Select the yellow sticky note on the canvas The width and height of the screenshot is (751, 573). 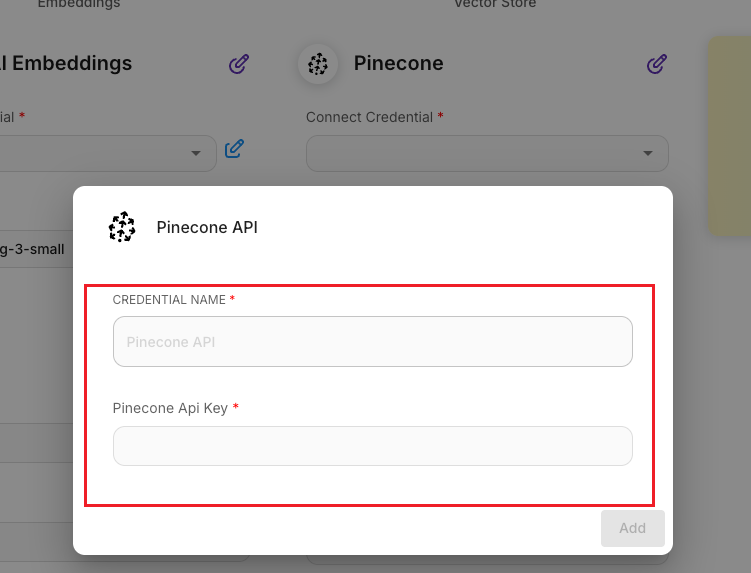click(x=730, y=135)
